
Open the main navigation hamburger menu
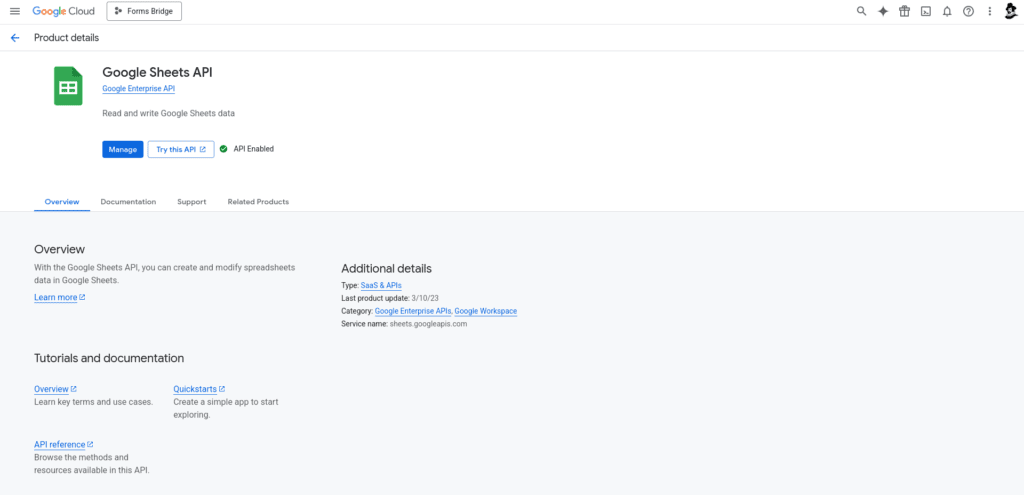15,11
